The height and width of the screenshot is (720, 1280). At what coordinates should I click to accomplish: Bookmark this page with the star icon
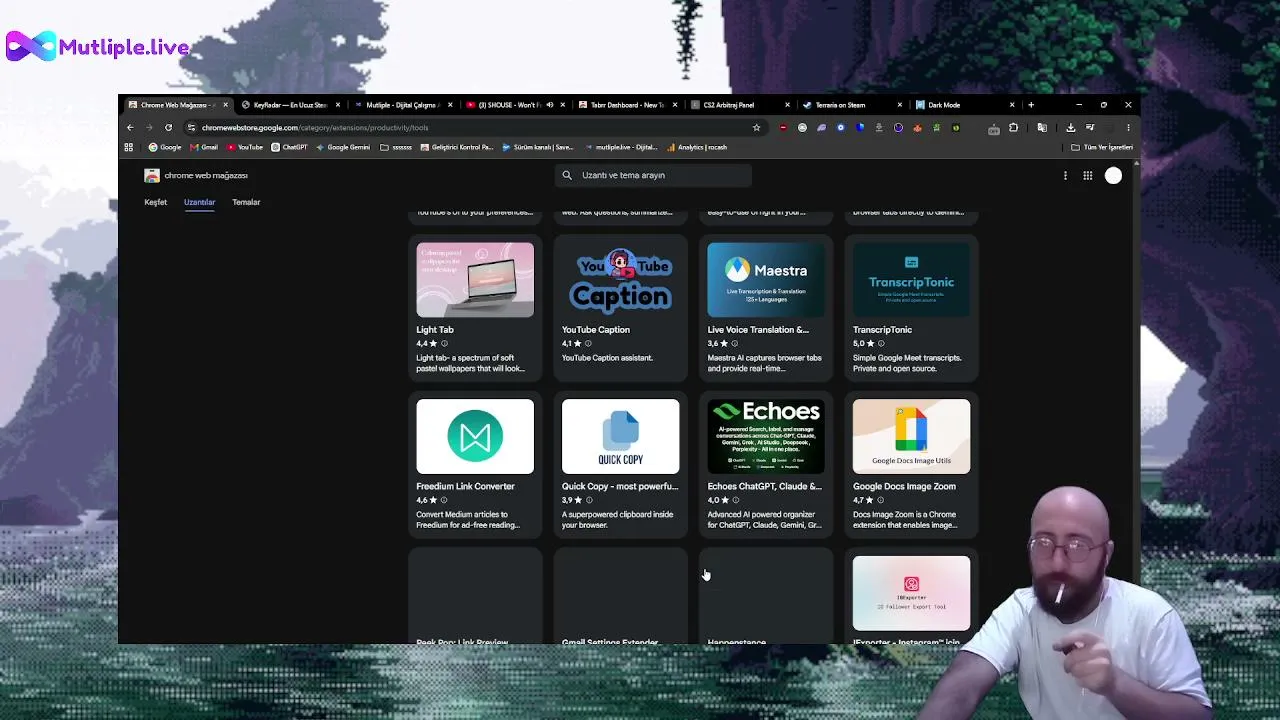pos(756,127)
